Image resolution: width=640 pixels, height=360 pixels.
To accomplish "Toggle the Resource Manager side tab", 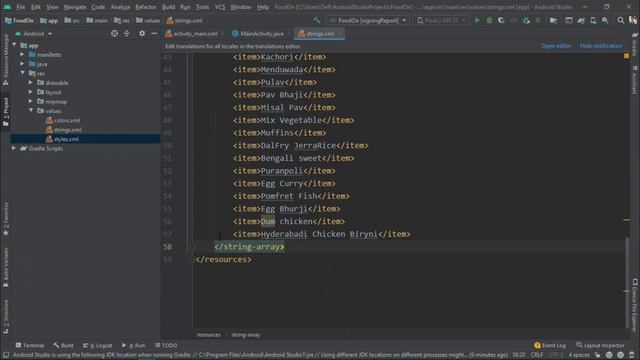I will pyautogui.click(x=5, y=60).
